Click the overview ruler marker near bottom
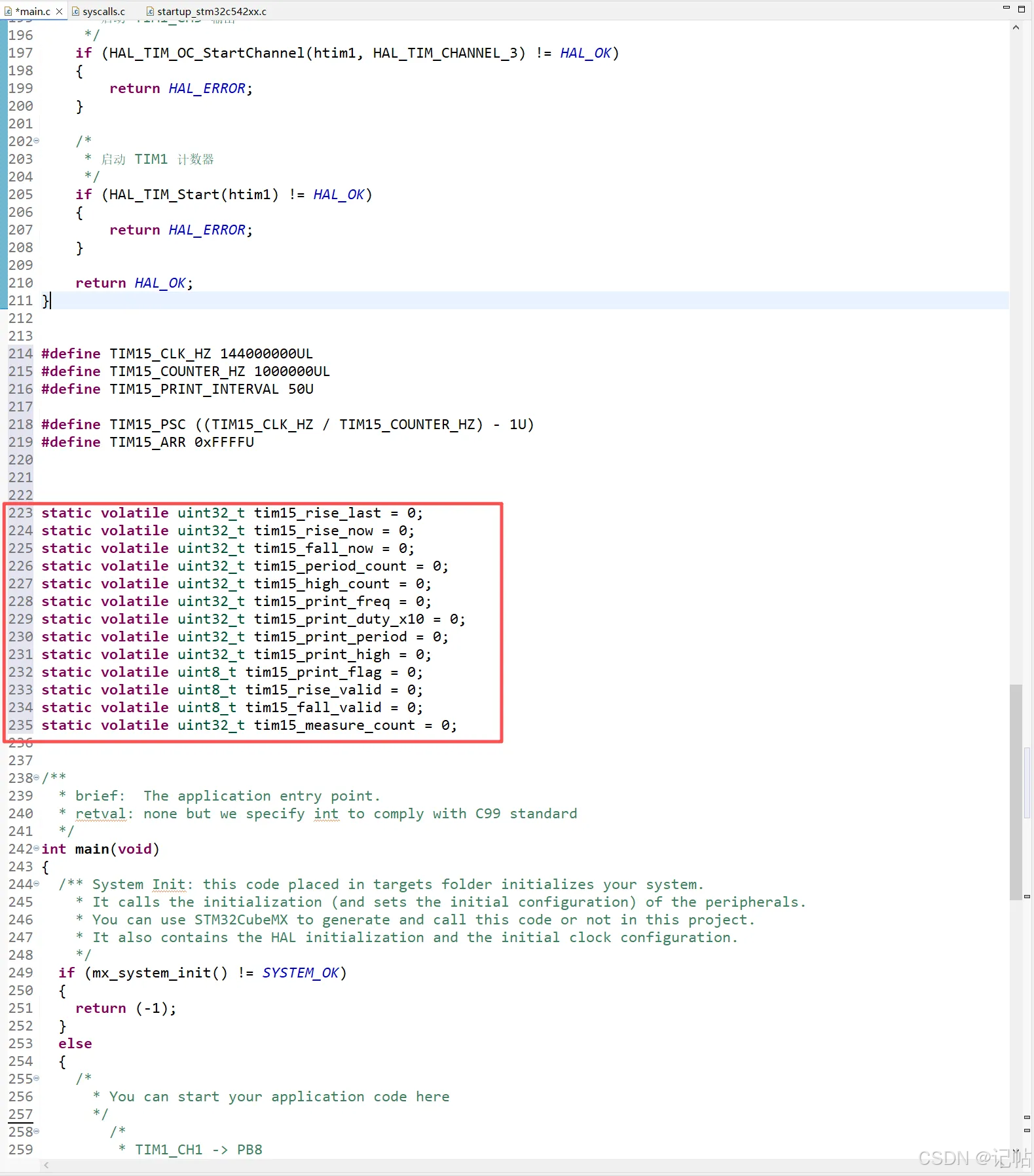This screenshot has height=1176, width=1034. (1027, 1130)
